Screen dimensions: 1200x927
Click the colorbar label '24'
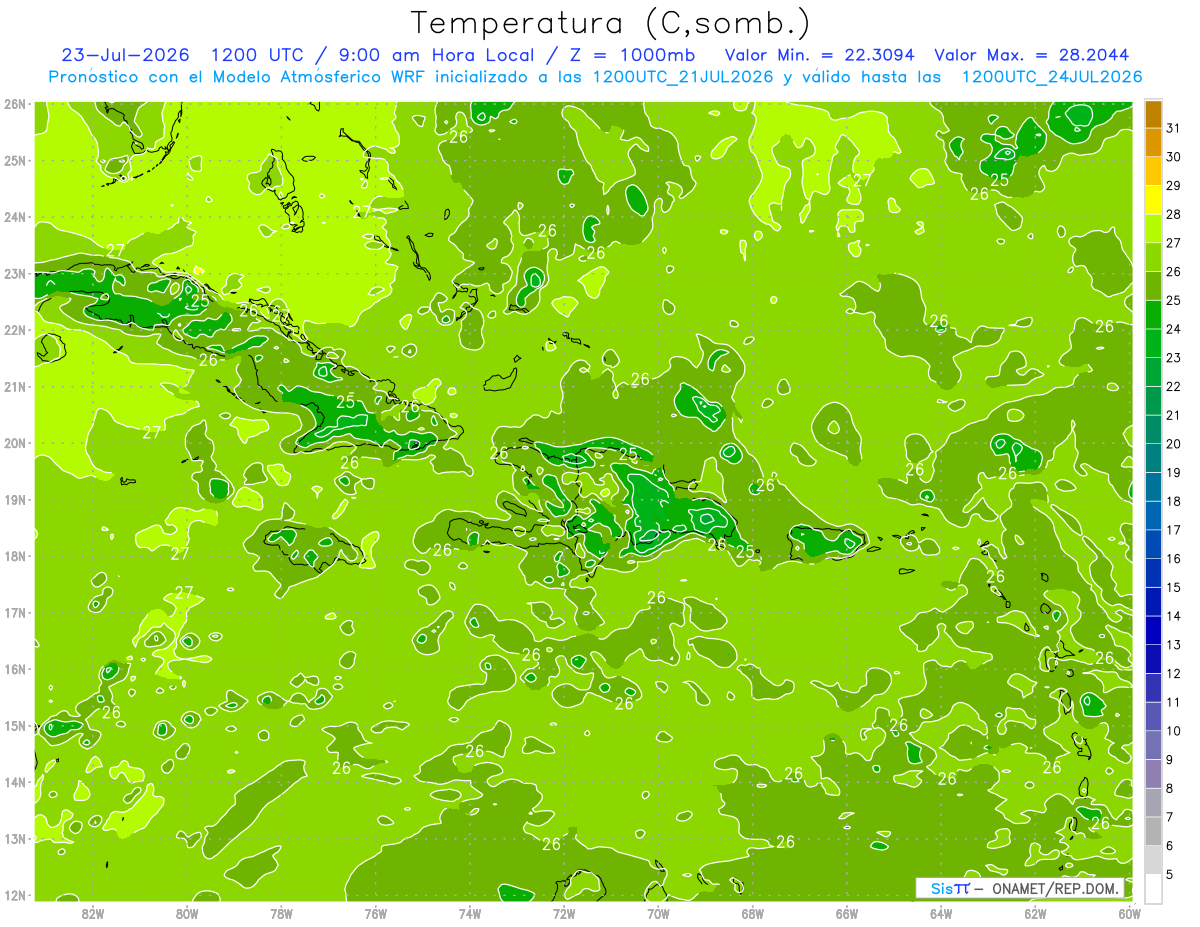point(1174,329)
